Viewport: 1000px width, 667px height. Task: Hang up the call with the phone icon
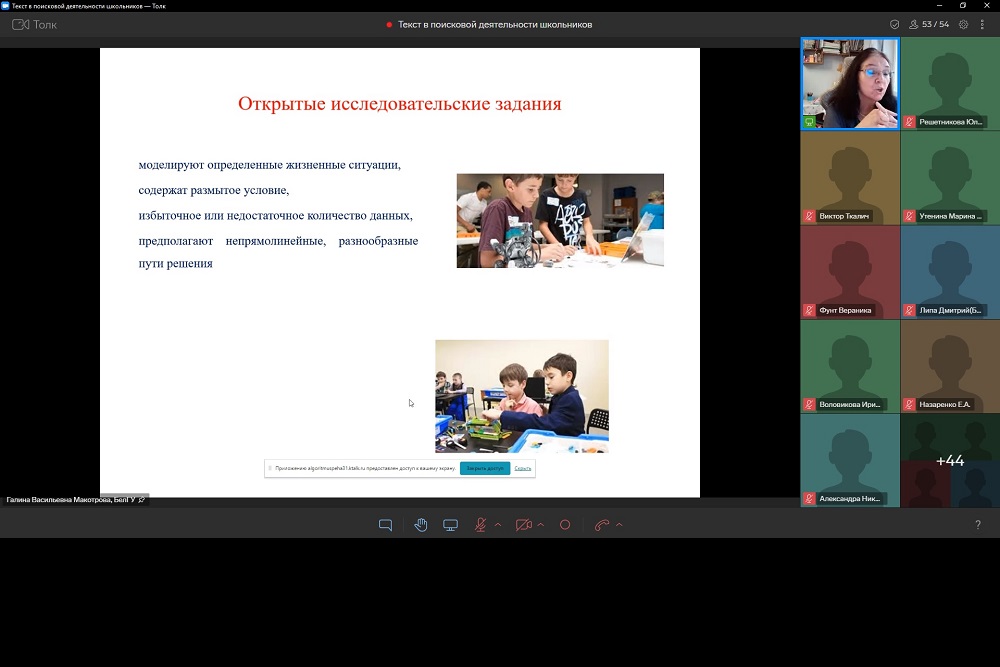click(x=601, y=525)
